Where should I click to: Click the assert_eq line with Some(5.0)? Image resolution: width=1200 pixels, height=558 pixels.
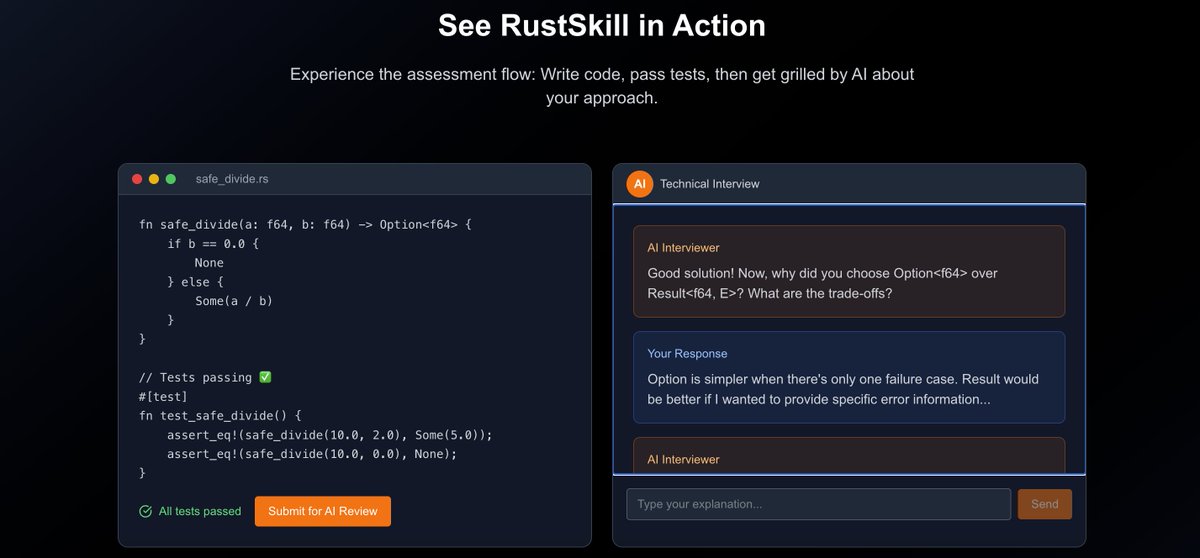pyautogui.click(x=330, y=434)
